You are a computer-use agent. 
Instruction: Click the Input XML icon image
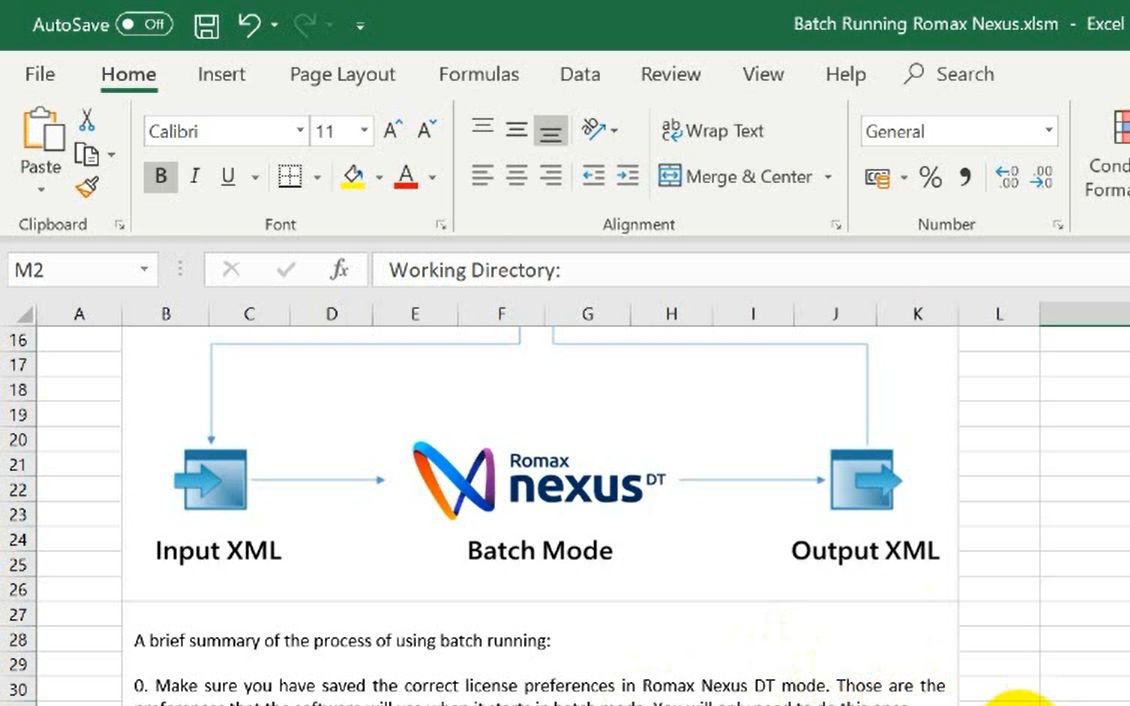tap(211, 479)
